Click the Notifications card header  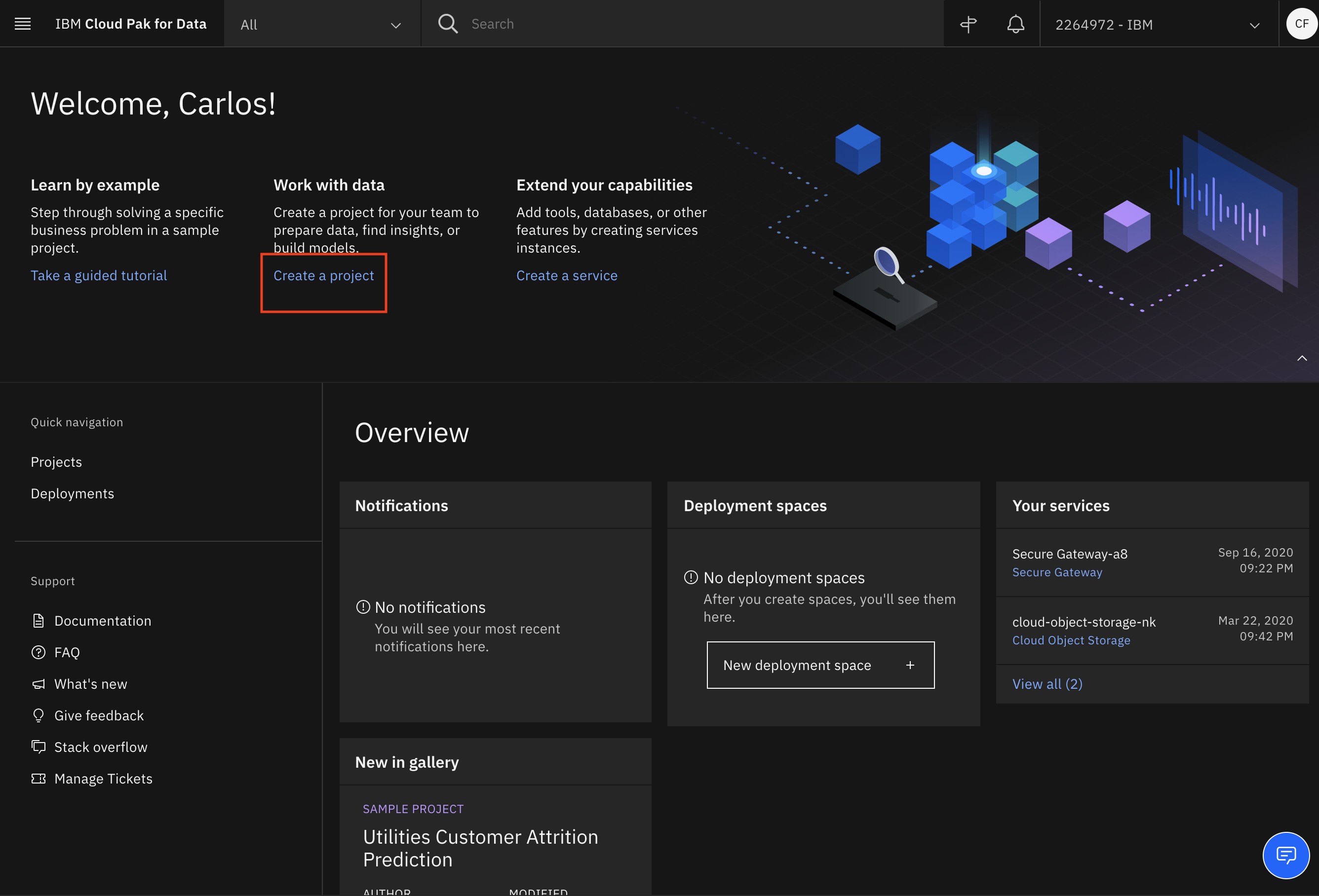[x=495, y=505]
